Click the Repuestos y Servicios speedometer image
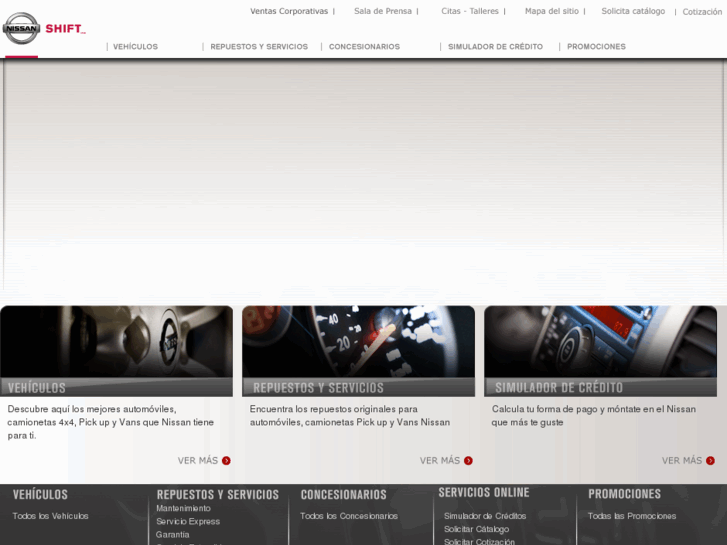 point(358,341)
